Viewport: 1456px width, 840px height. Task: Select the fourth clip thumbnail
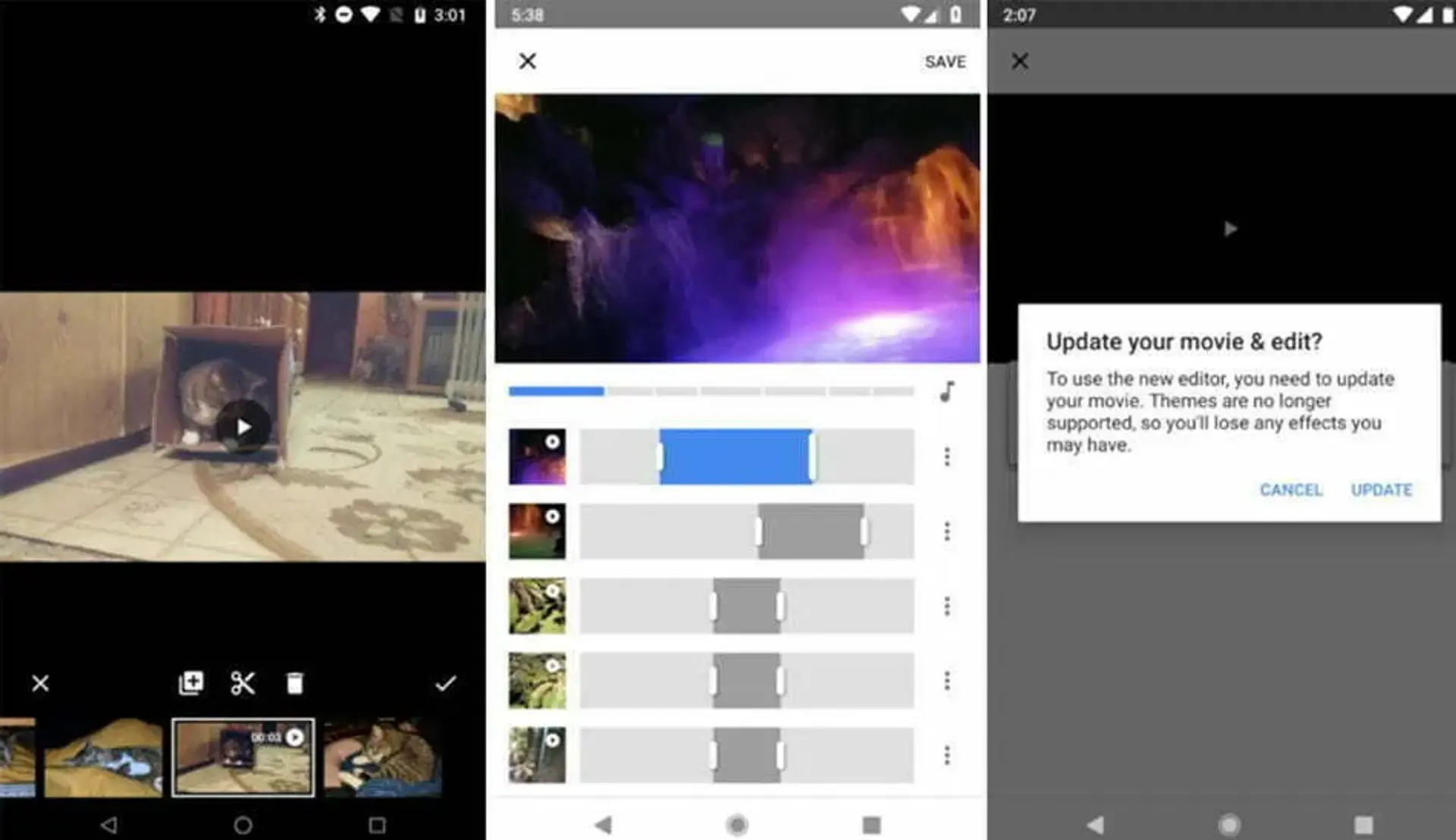537,680
